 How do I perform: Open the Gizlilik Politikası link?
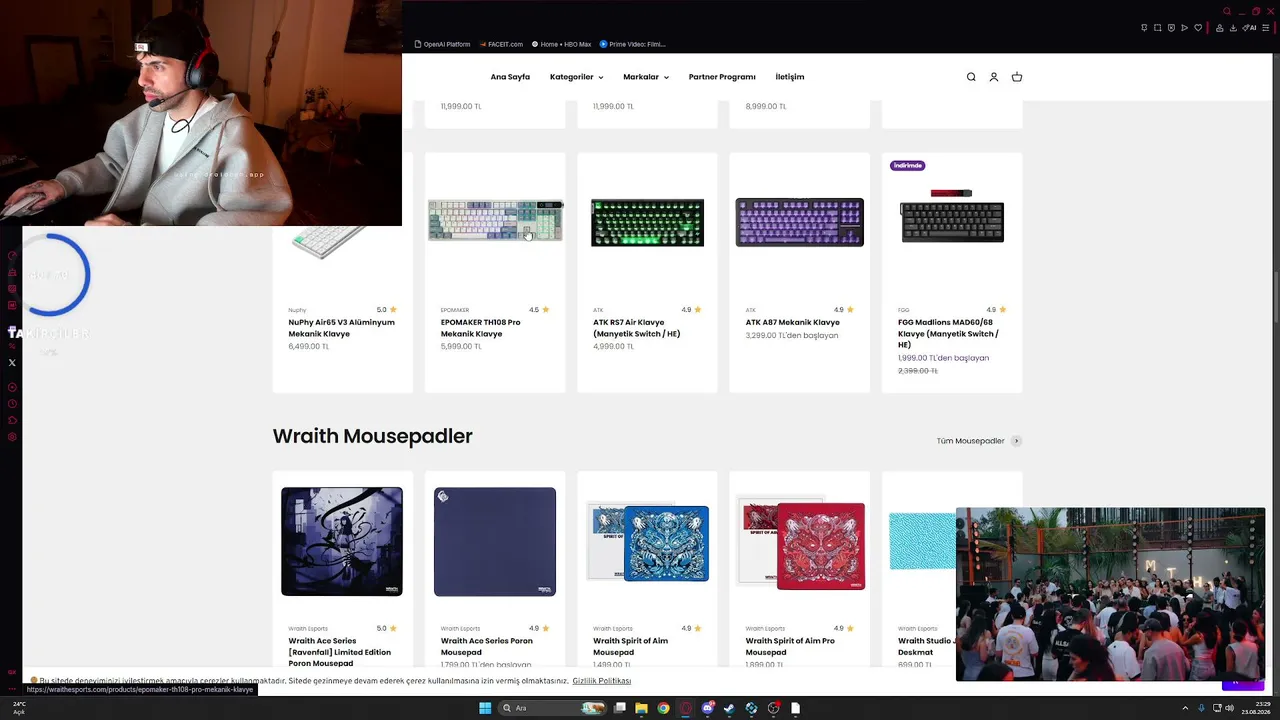[x=602, y=681]
